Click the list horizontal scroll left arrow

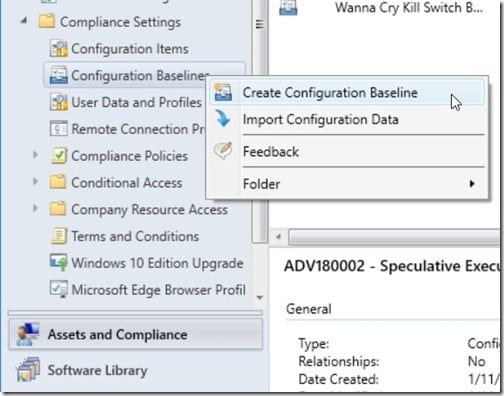[278, 237]
